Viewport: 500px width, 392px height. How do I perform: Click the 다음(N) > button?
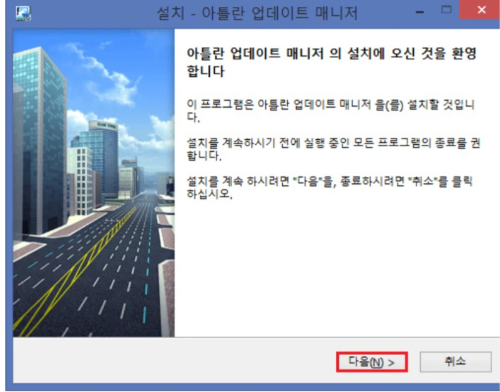point(372,362)
